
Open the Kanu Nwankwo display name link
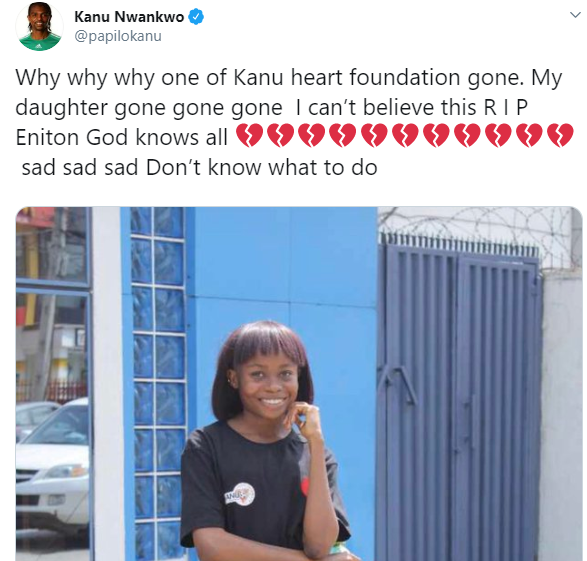coord(129,17)
